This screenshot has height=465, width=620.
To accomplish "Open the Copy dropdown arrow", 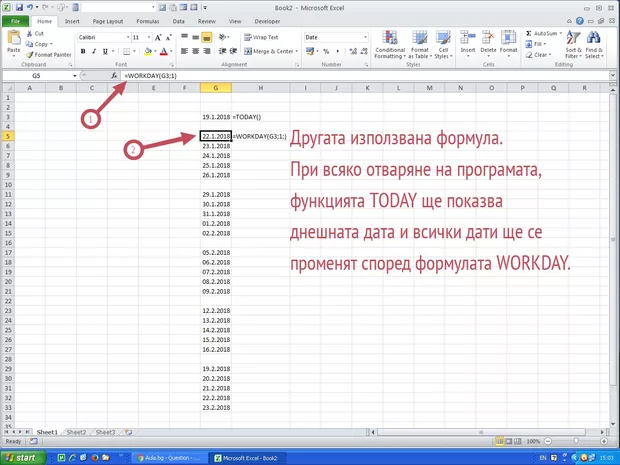I will pos(51,44).
